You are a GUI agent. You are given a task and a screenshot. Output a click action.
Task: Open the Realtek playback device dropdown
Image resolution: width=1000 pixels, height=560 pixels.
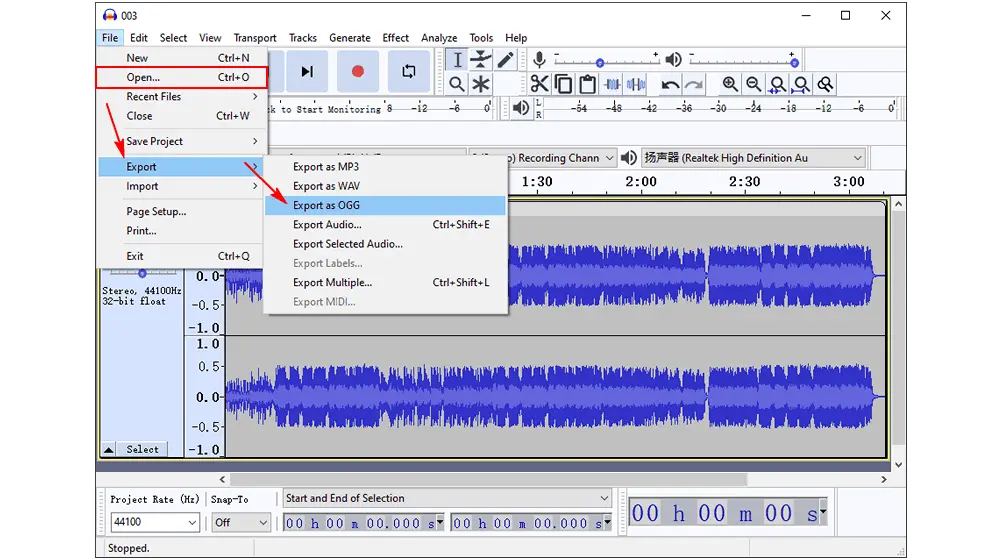click(753, 158)
